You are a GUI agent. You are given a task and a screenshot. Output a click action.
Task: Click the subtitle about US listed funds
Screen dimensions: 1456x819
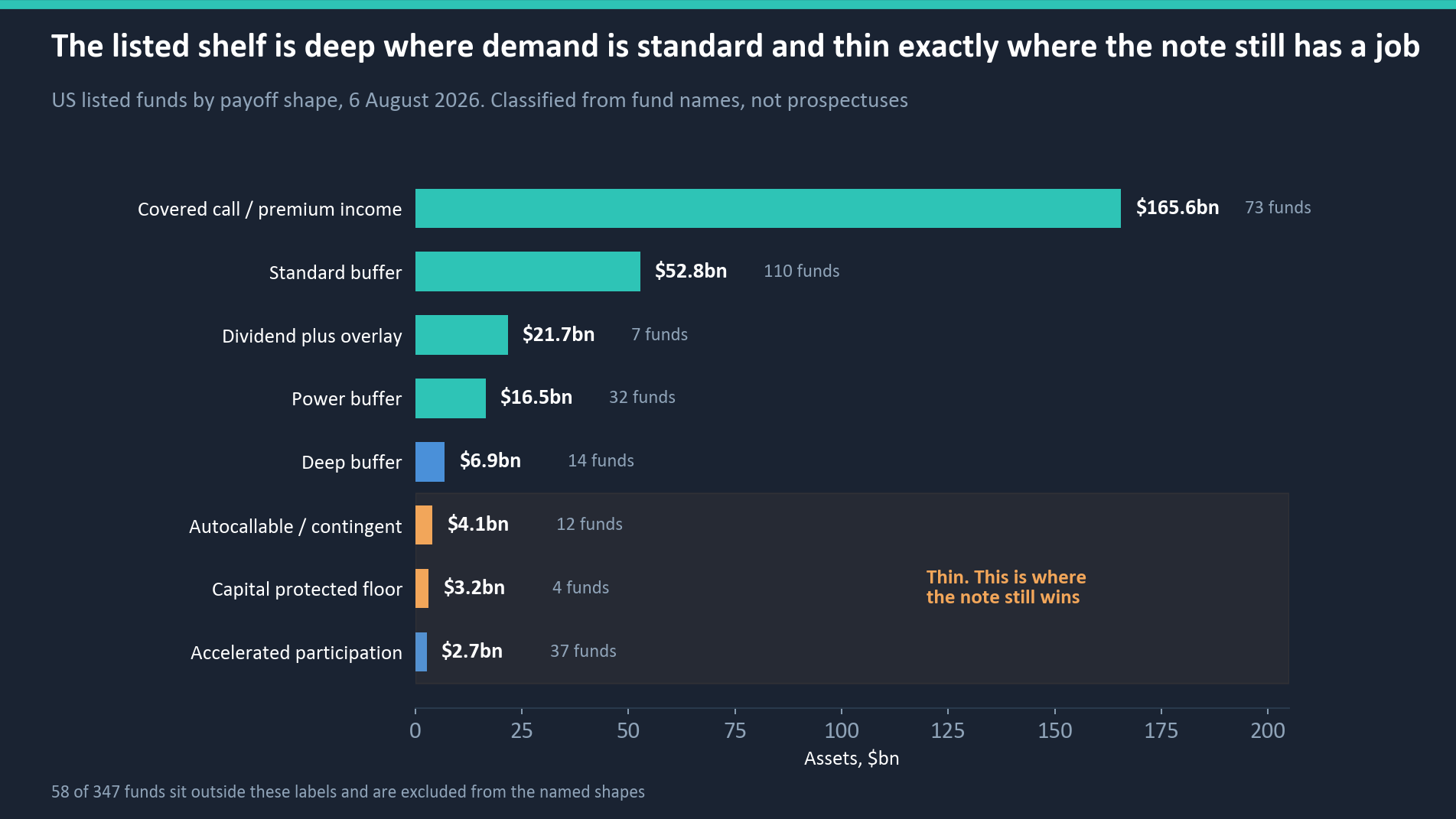click(x=480, y=100)
